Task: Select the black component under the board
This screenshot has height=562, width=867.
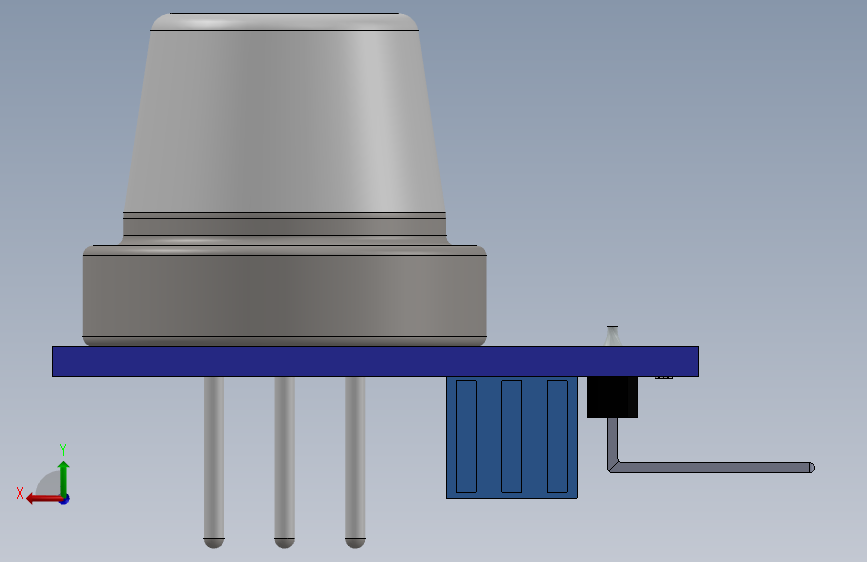Action: [x=612, y=397]
